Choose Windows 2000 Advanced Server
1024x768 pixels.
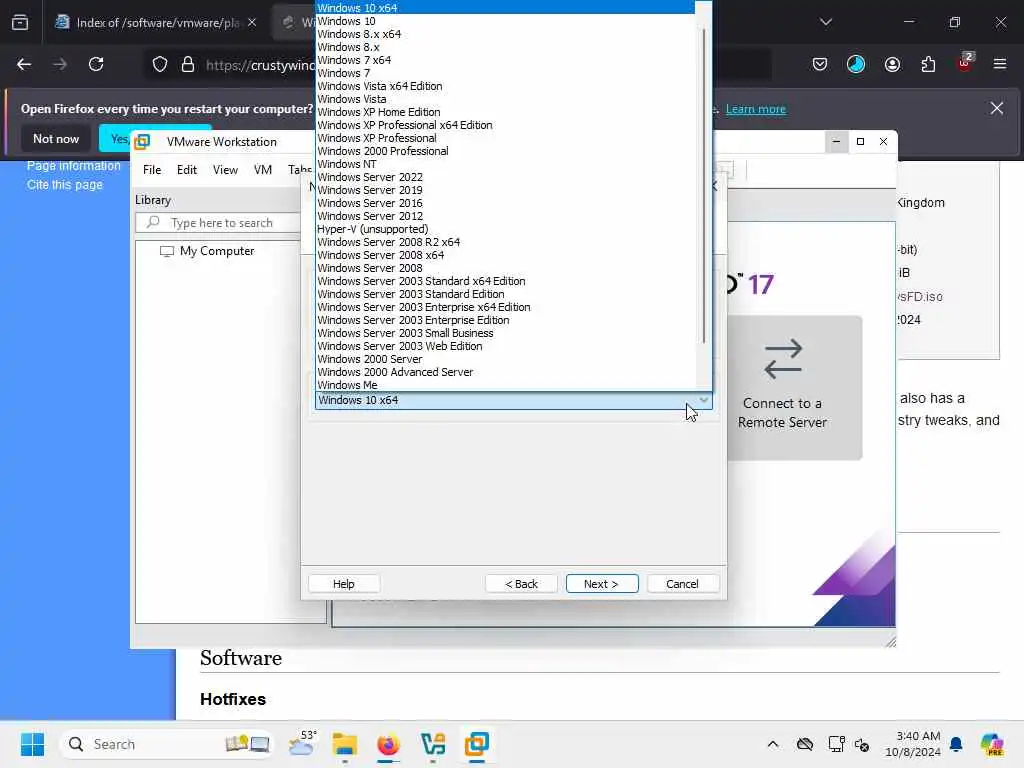[505, 372]
